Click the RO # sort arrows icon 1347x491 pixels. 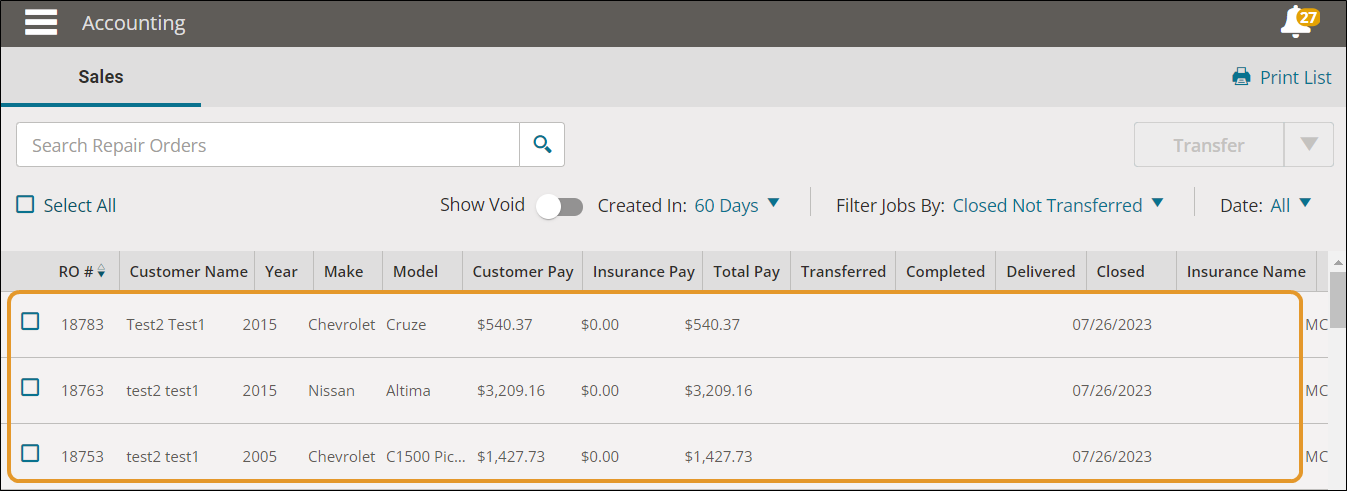[102, 272]
